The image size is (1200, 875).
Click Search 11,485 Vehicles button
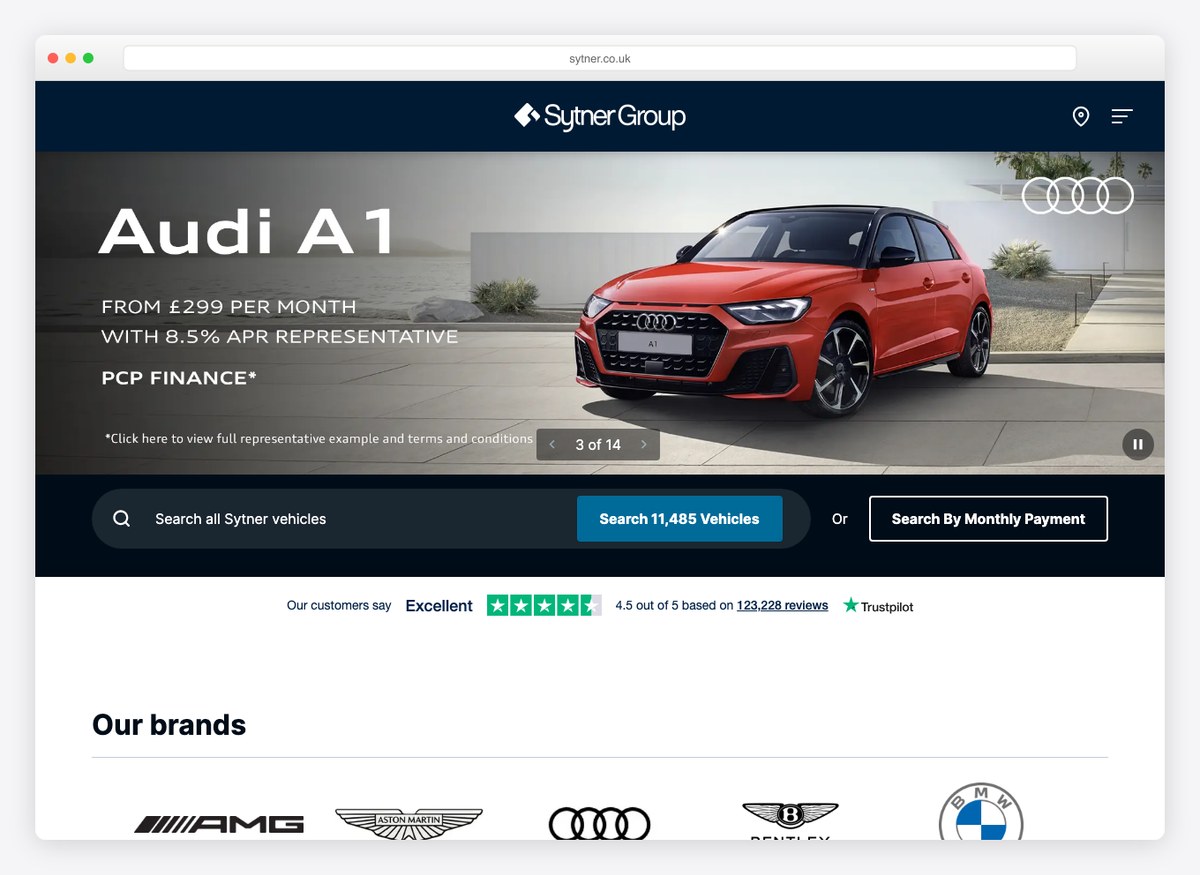[679, 519]
